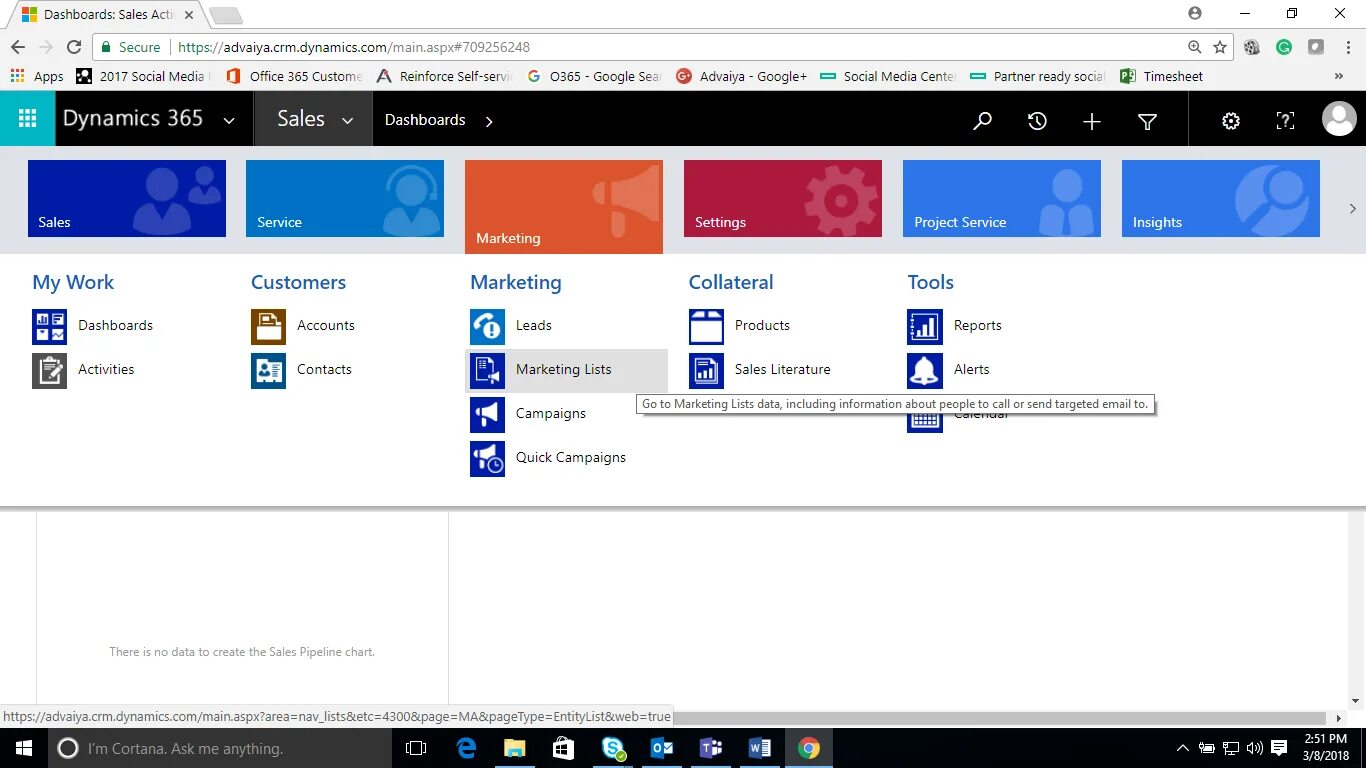Open the Products link
Screen dimensions: 1366x768
coord(762,325)
